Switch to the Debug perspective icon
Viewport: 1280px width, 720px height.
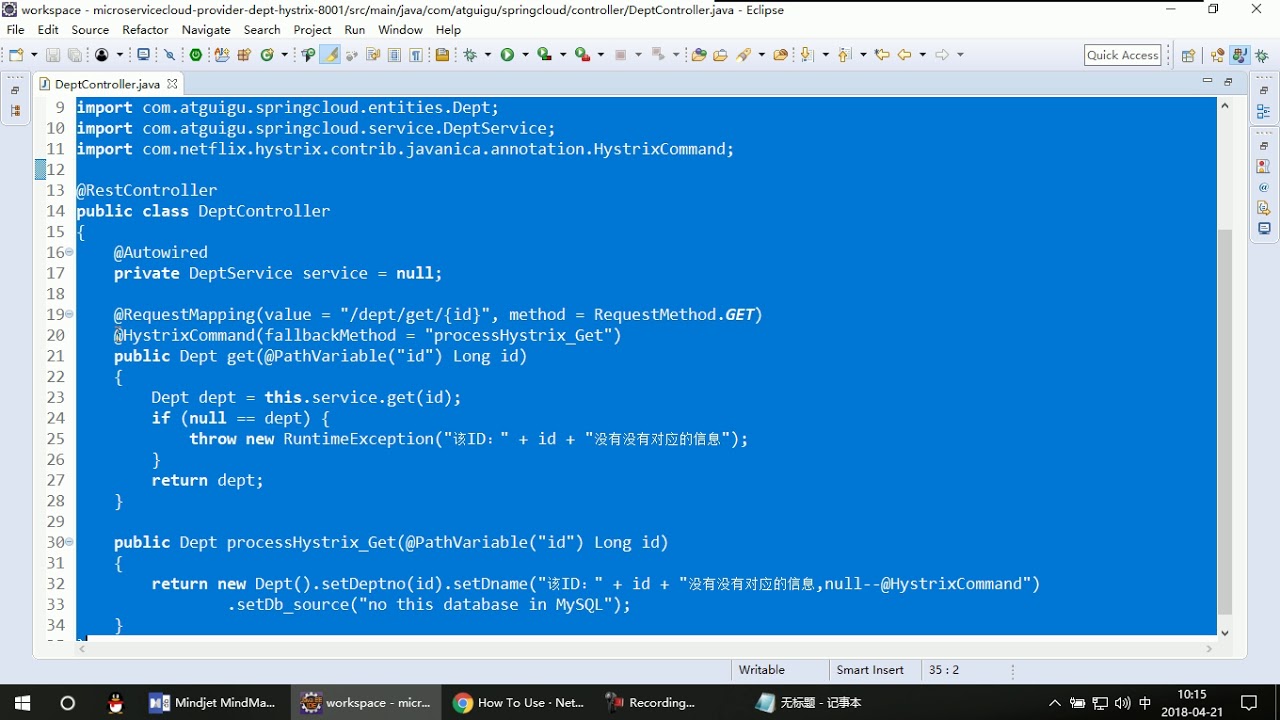click(x=1262, y=55)
